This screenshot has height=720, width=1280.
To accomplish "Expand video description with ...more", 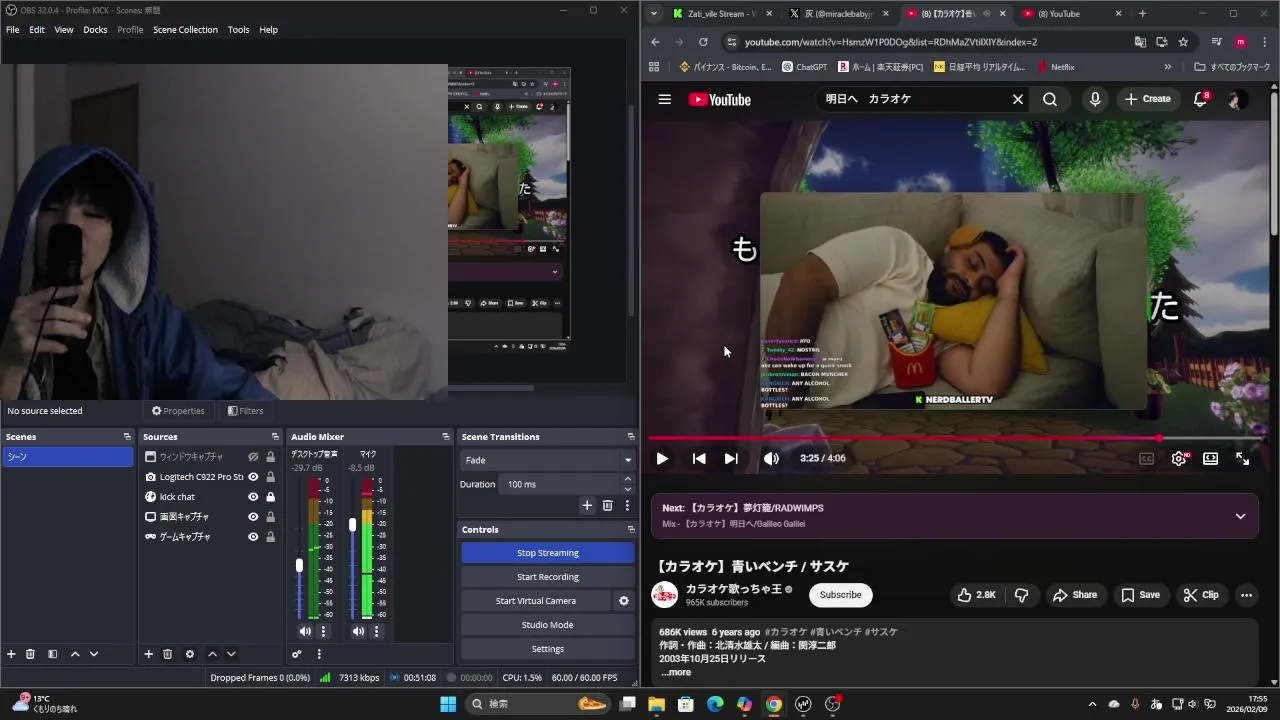I will coord(676,672).
